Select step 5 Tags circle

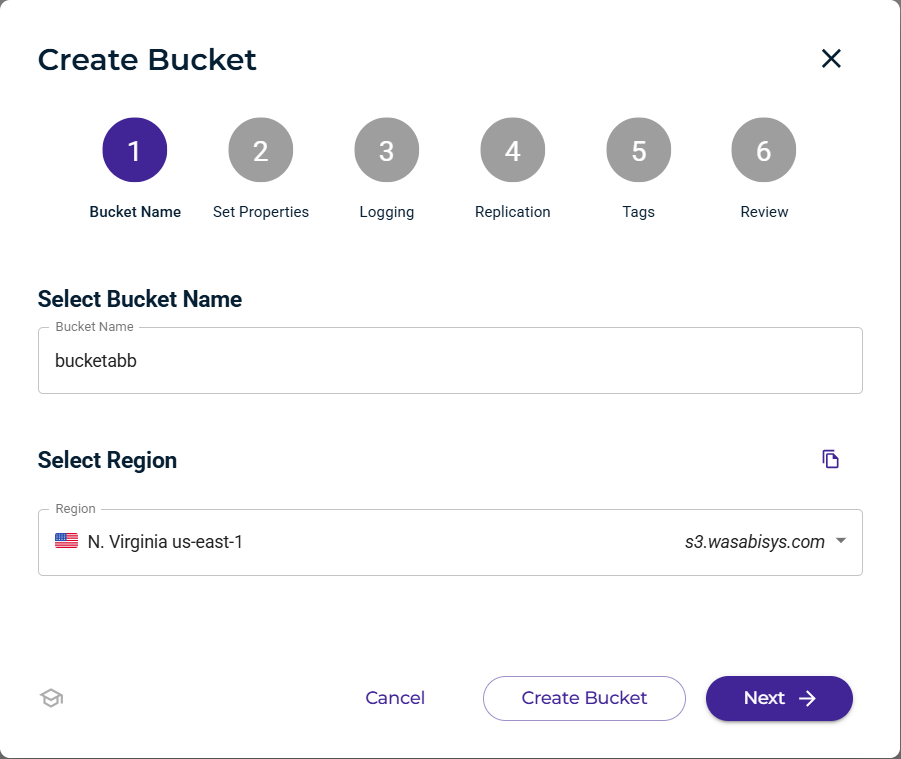click(638, 149)
